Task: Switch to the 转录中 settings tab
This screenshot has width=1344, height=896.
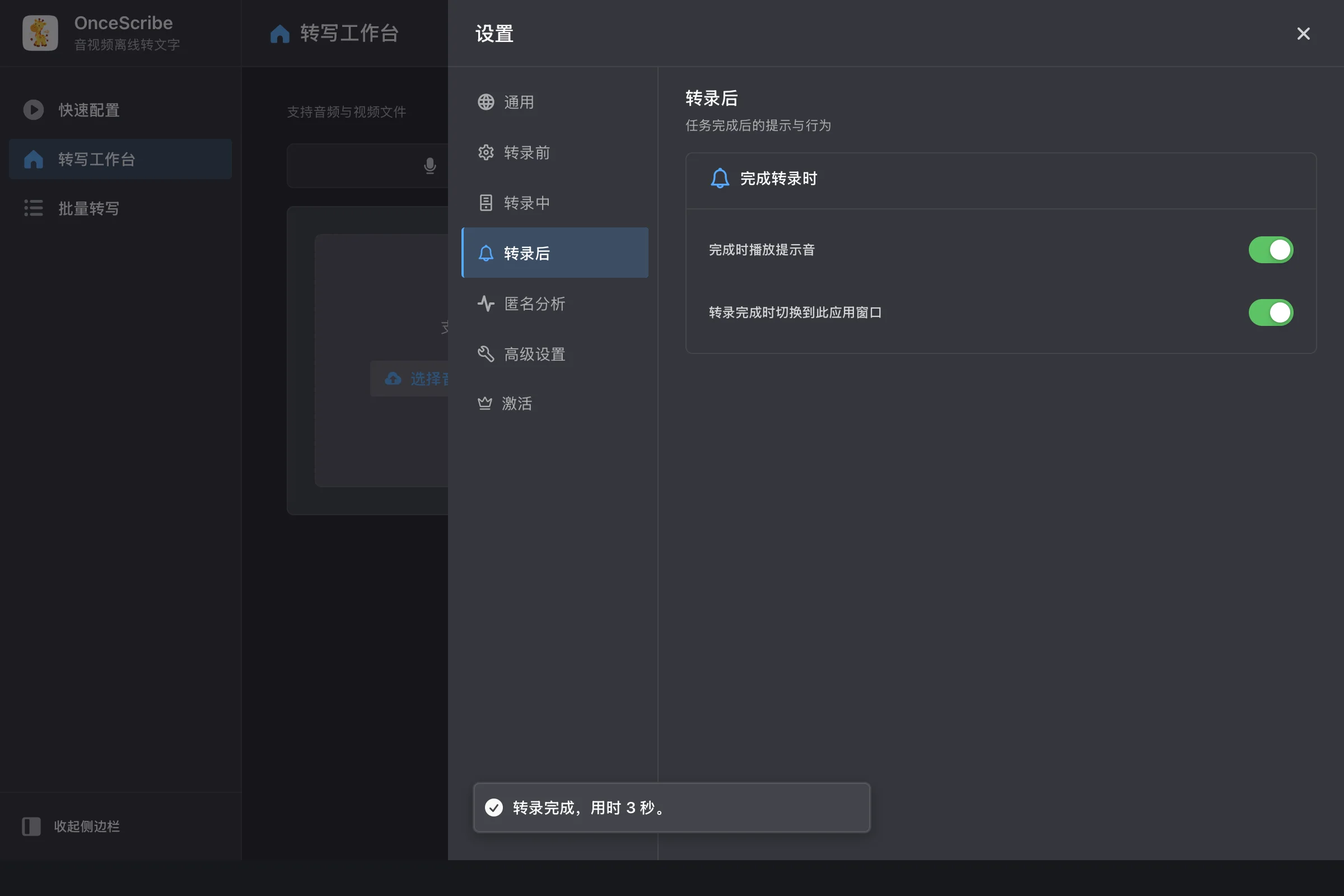Action: (555, 203)
